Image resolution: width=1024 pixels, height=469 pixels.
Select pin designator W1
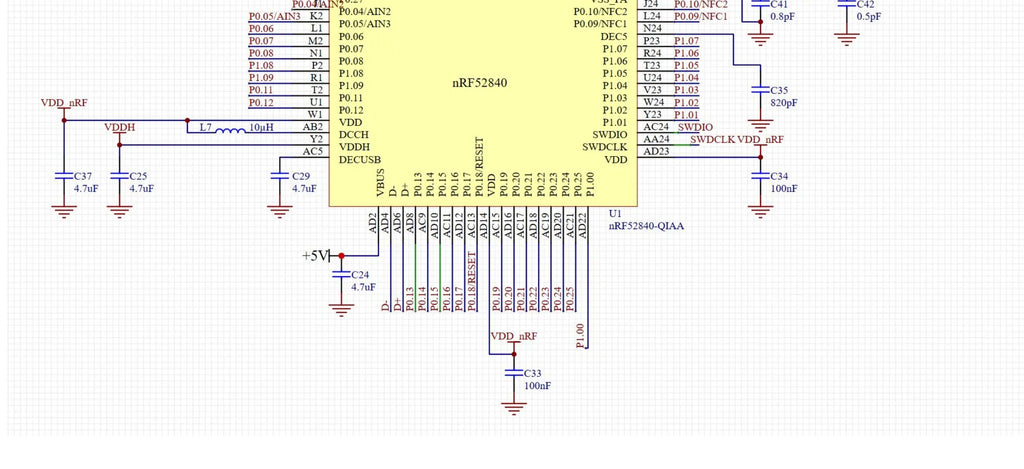(315, 114)
